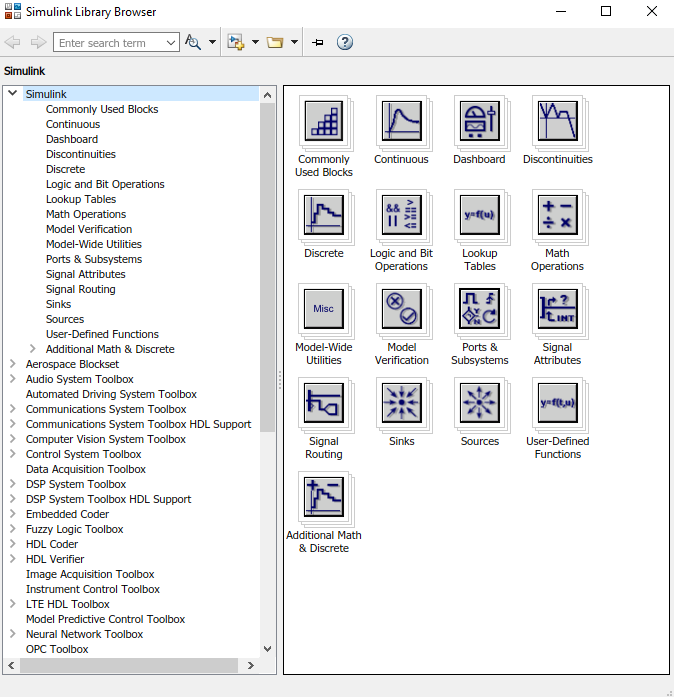The height and width of the screenshot is (697, 674).
Task: Select Discontinuities in the tree
Action: point(81,154)
